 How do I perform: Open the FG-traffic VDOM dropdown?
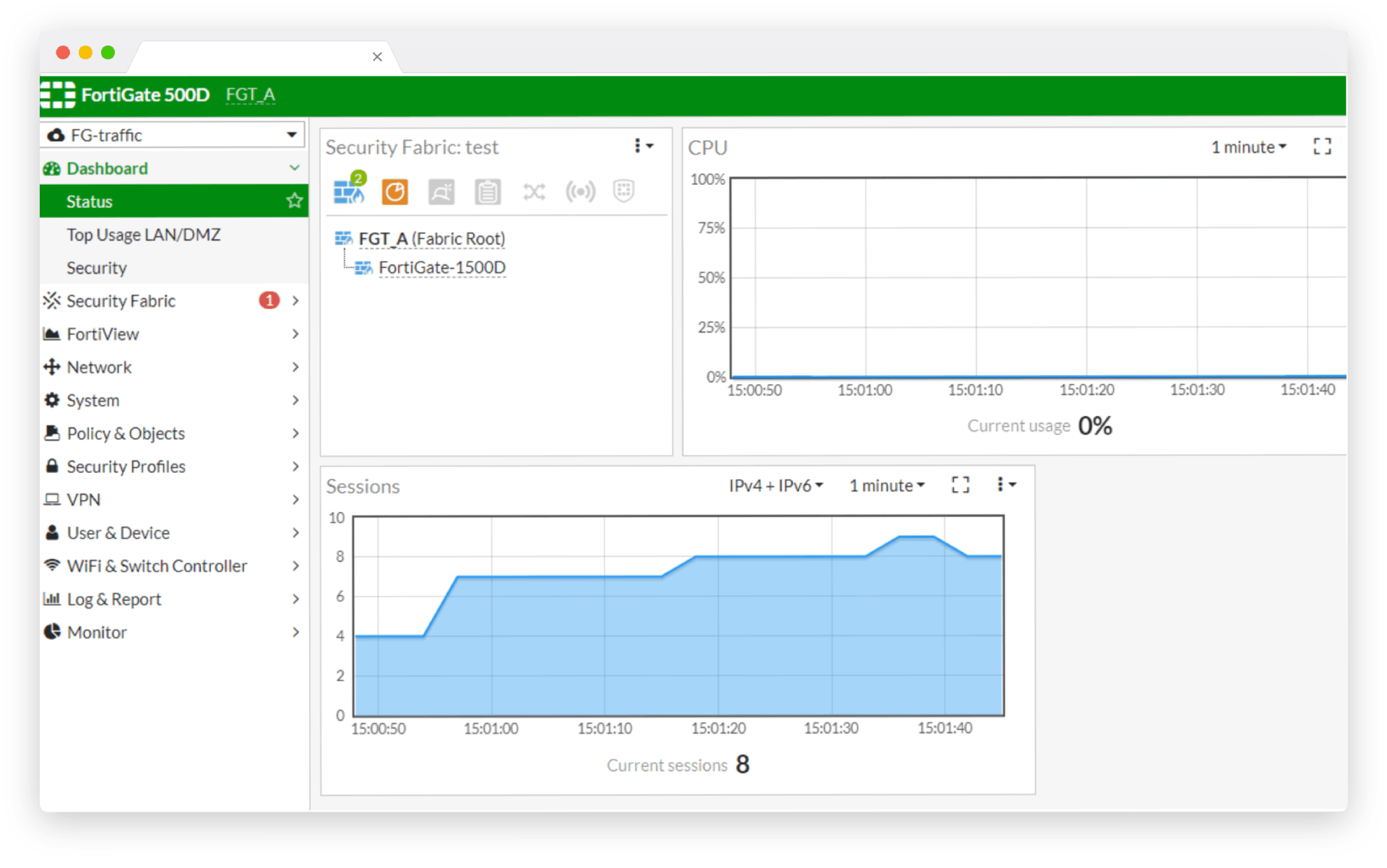pyautogui.click(x=173, y=135)
